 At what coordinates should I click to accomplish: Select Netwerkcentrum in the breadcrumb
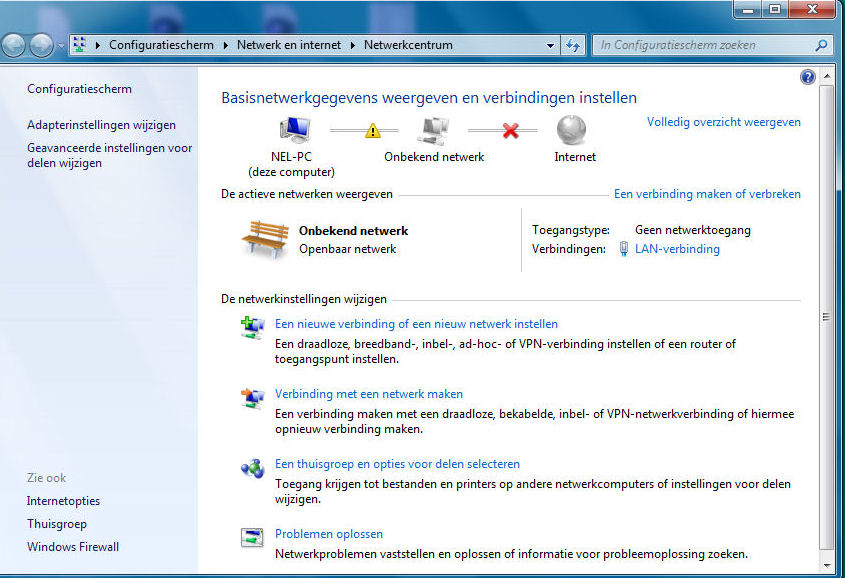pyautogui.click(x=408, y=45)
